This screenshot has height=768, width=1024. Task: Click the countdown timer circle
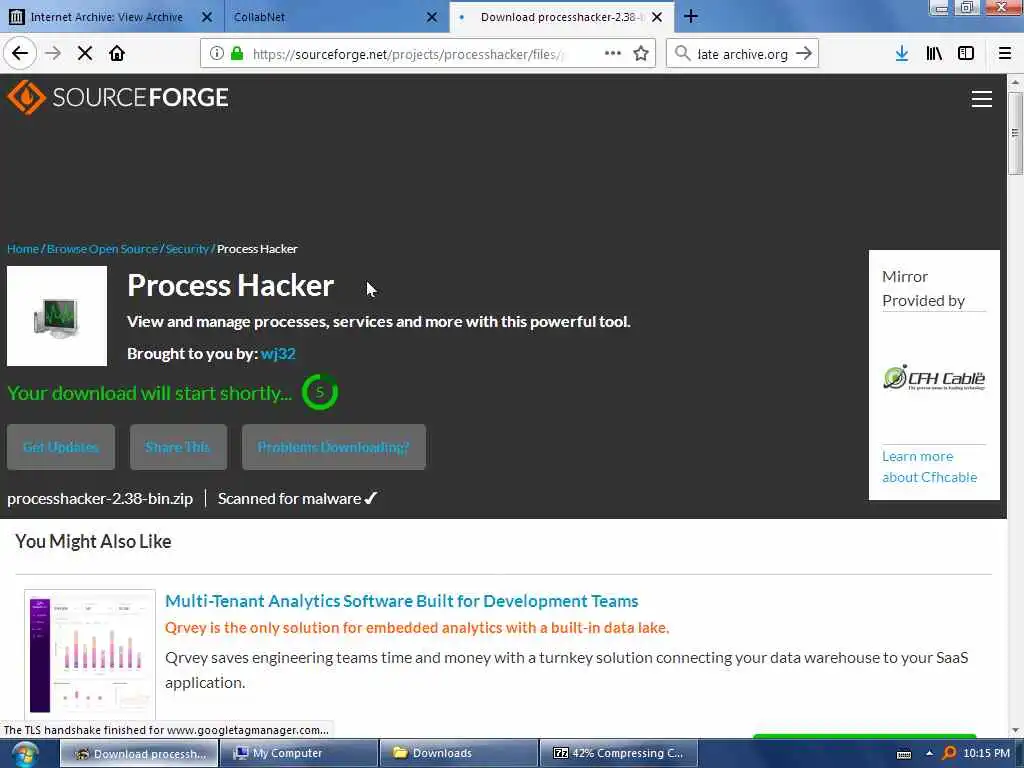click(319, 392)
